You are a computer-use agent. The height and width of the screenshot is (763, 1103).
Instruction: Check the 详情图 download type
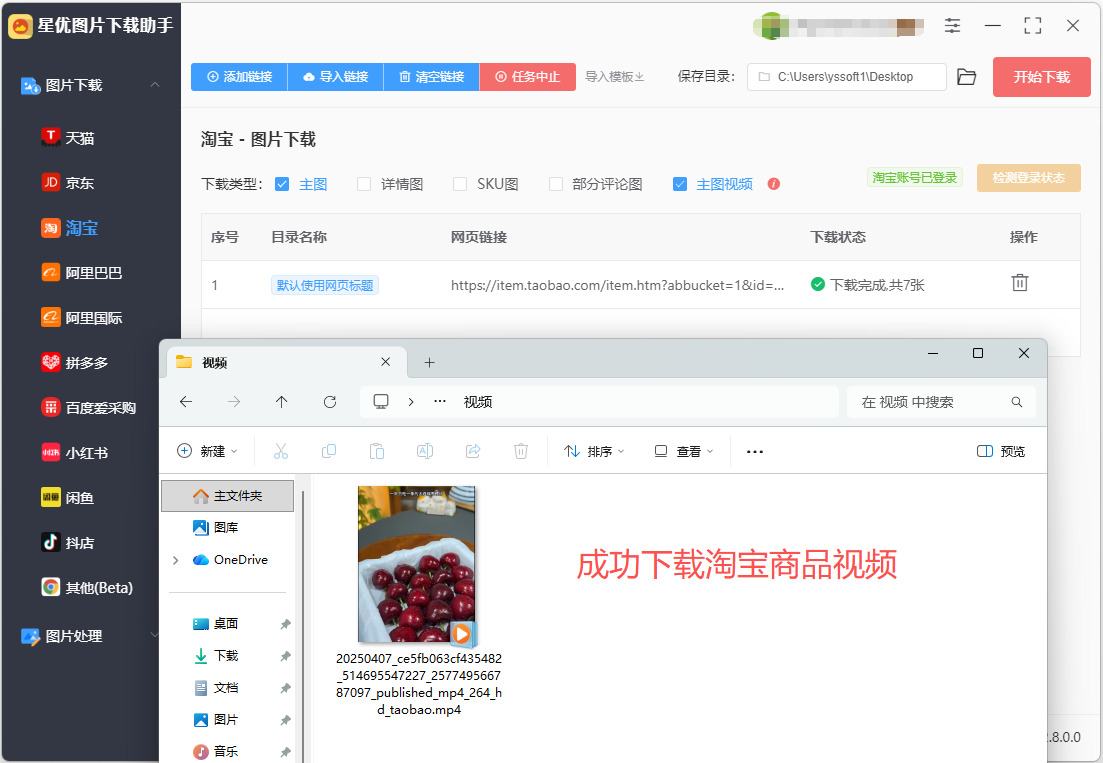(364, 184)
